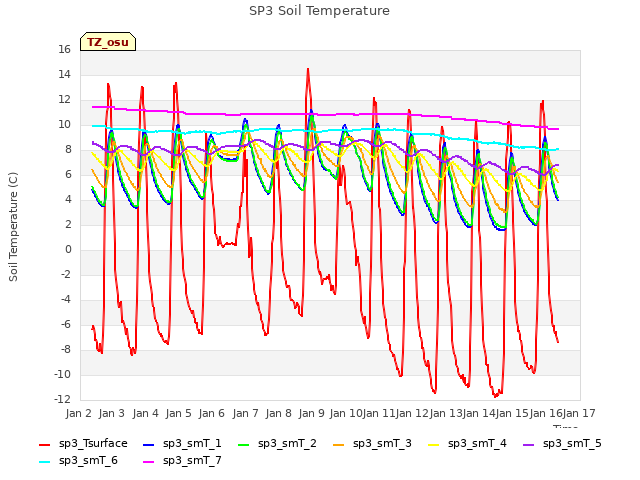This screenshot has width=640, height=480.
Task: Click the Jan 7 x-axis tick label
Action: (x=245, y=413)
